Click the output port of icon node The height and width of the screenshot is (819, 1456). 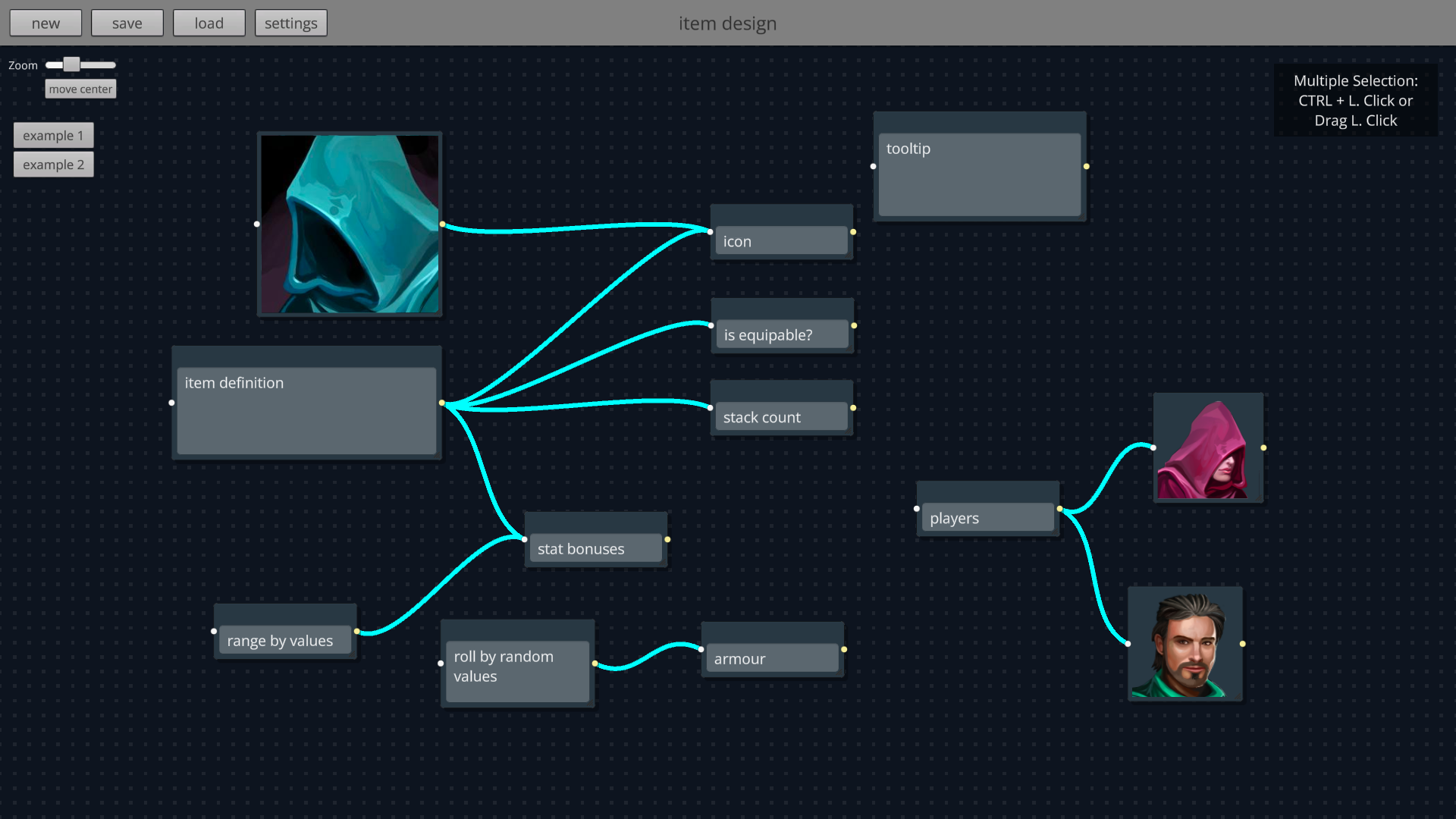(x=853, y=232)
